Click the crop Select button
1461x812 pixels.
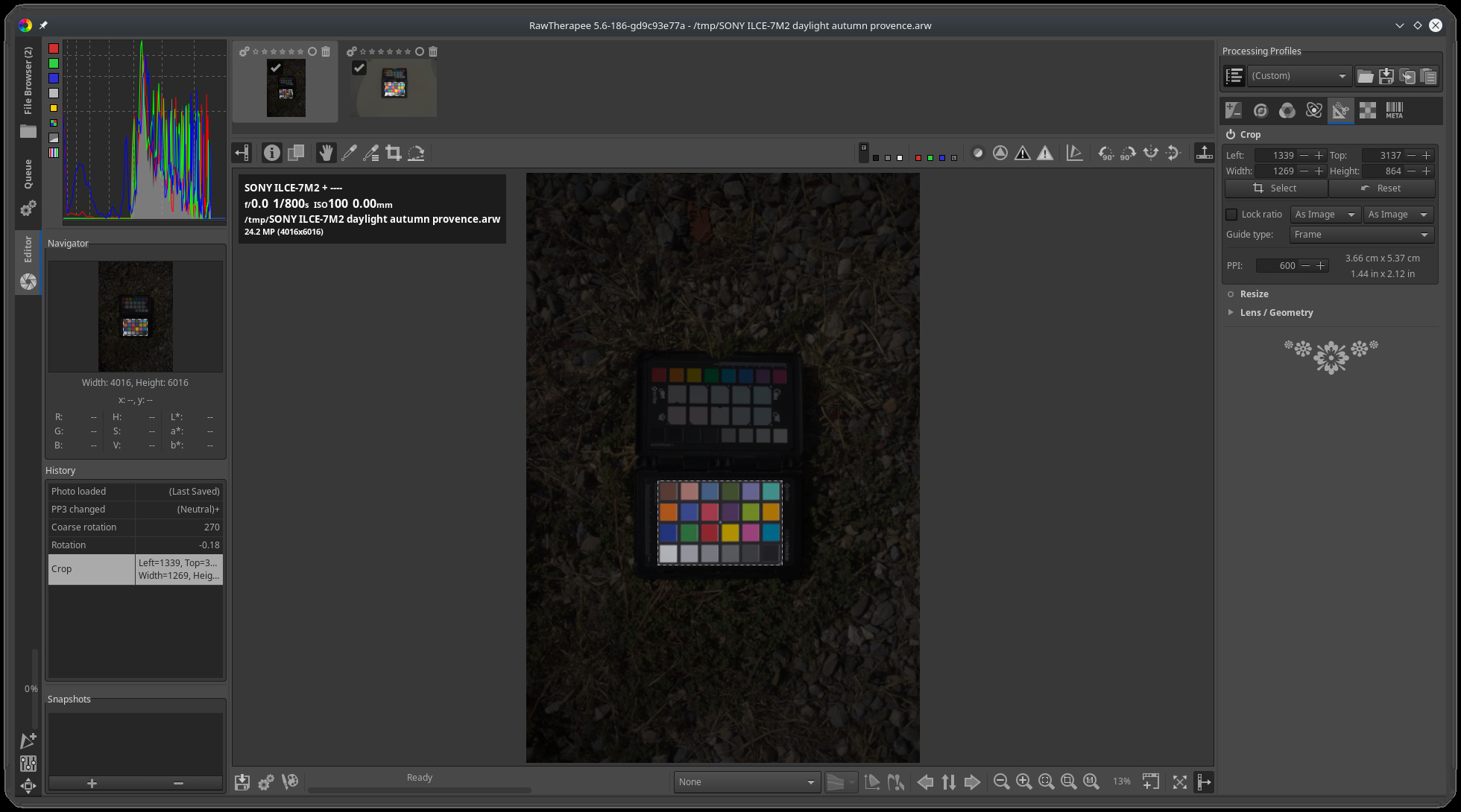pos(1275,188)
